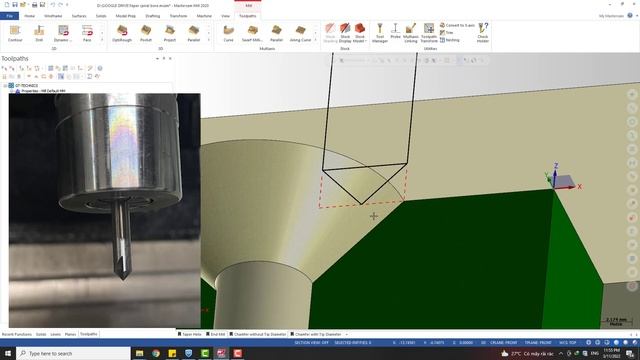Toggle Stock Display

(x=345, y=33)
